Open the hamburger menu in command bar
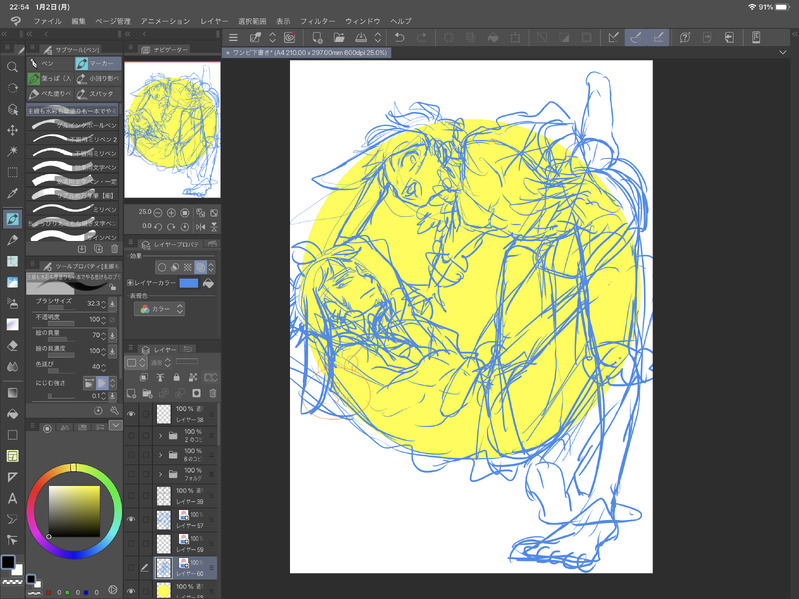 (x=233, y=37)
